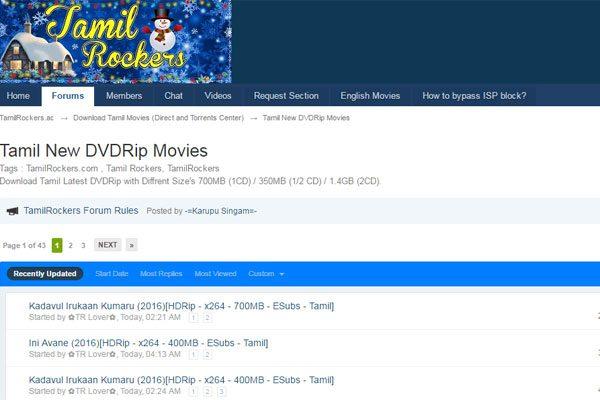Open the '-=Karupu Singam=-' poster profile
The height and width of the screenshot is (400, 600).
(x=220, y=211)
